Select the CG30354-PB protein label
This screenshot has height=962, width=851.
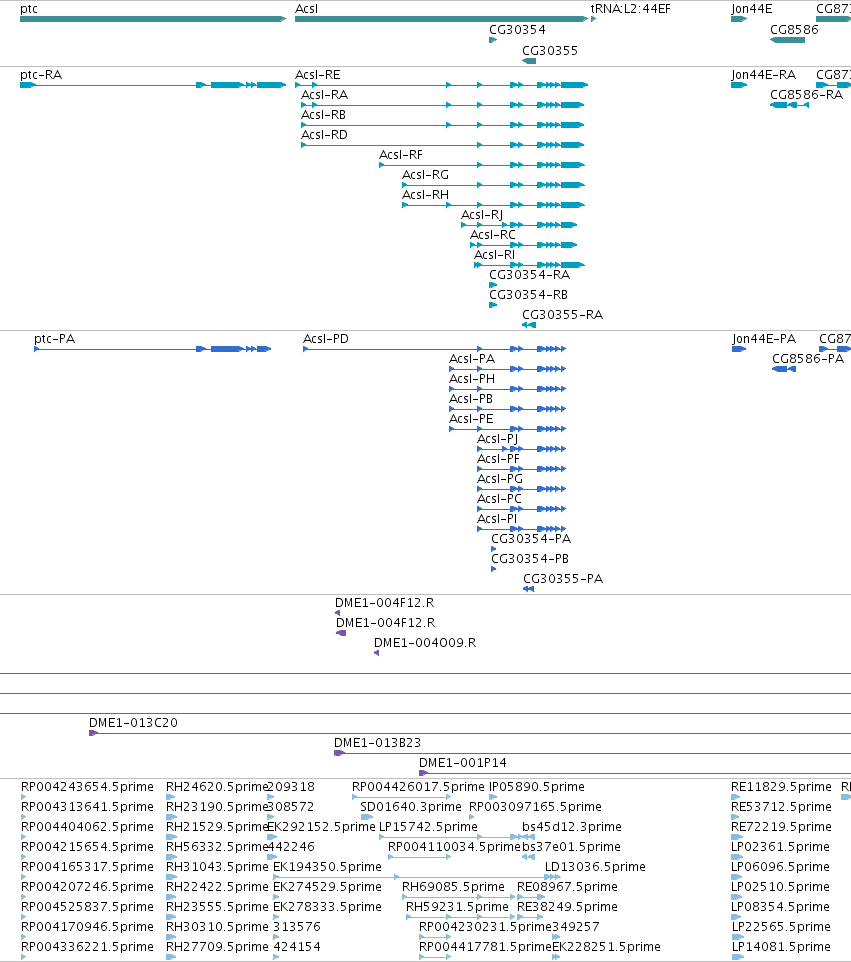click(x=530, y=559)
